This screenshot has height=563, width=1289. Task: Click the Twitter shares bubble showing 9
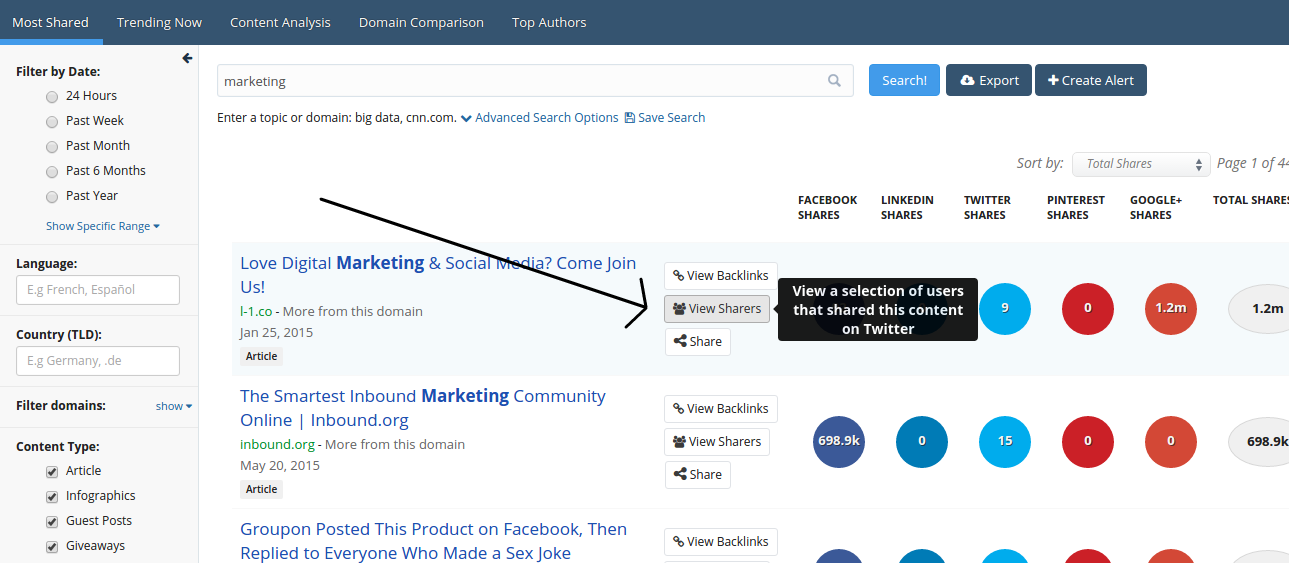tap(1005, 308)
